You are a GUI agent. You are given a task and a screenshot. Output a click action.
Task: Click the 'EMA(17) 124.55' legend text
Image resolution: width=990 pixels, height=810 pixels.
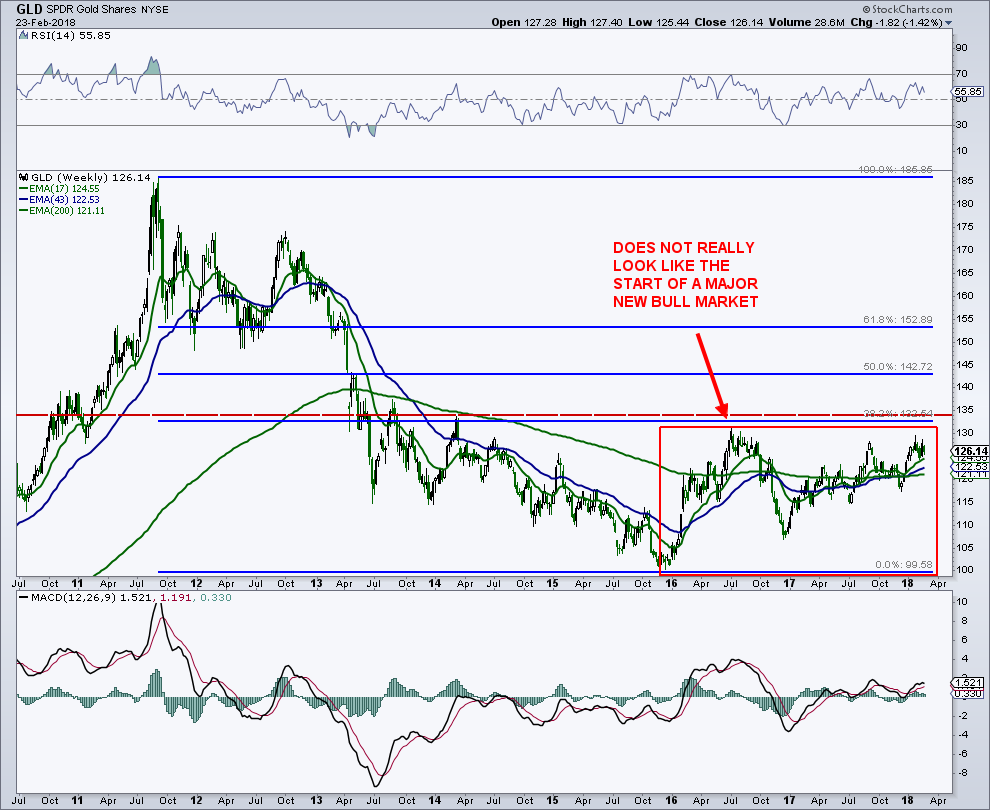(x=64, y=189)
